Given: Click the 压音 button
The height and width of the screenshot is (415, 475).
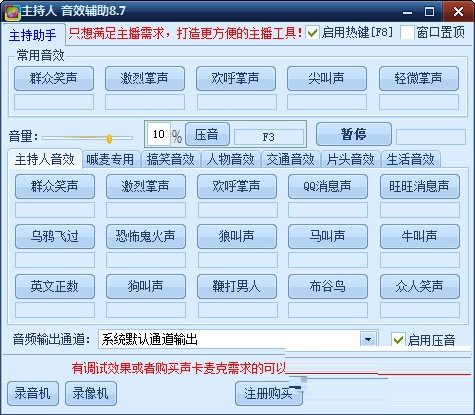Looking at the screenshot, I should 207,134.
